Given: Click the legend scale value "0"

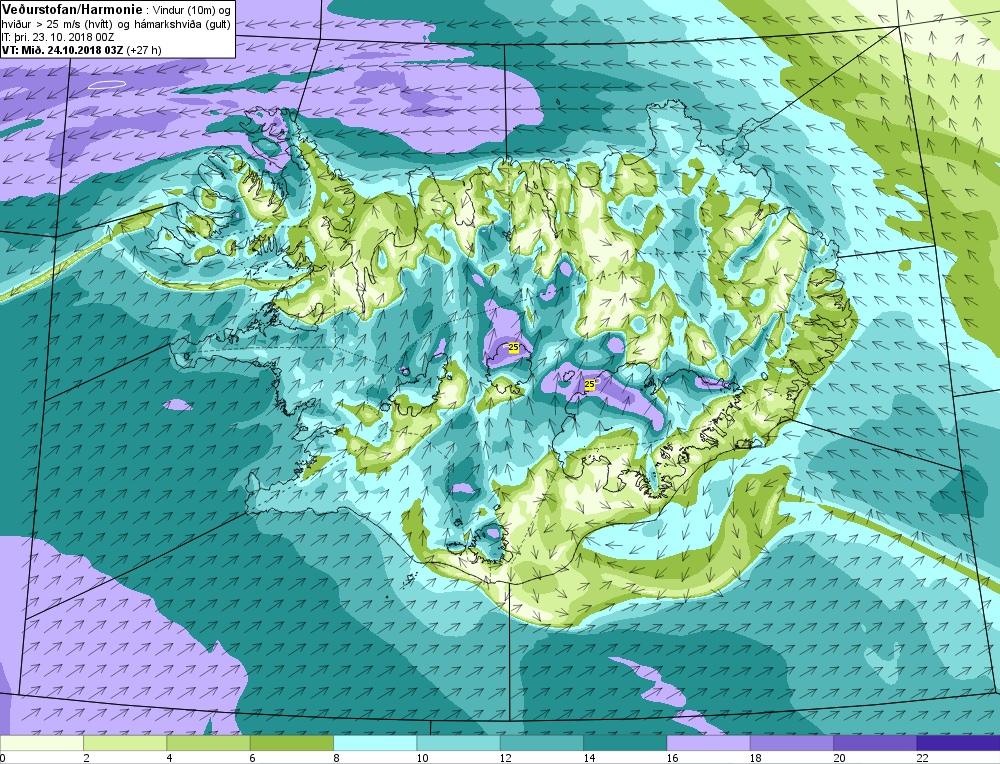Looking at the screenshot, I should pyautogui.click(x=3, y=758).
